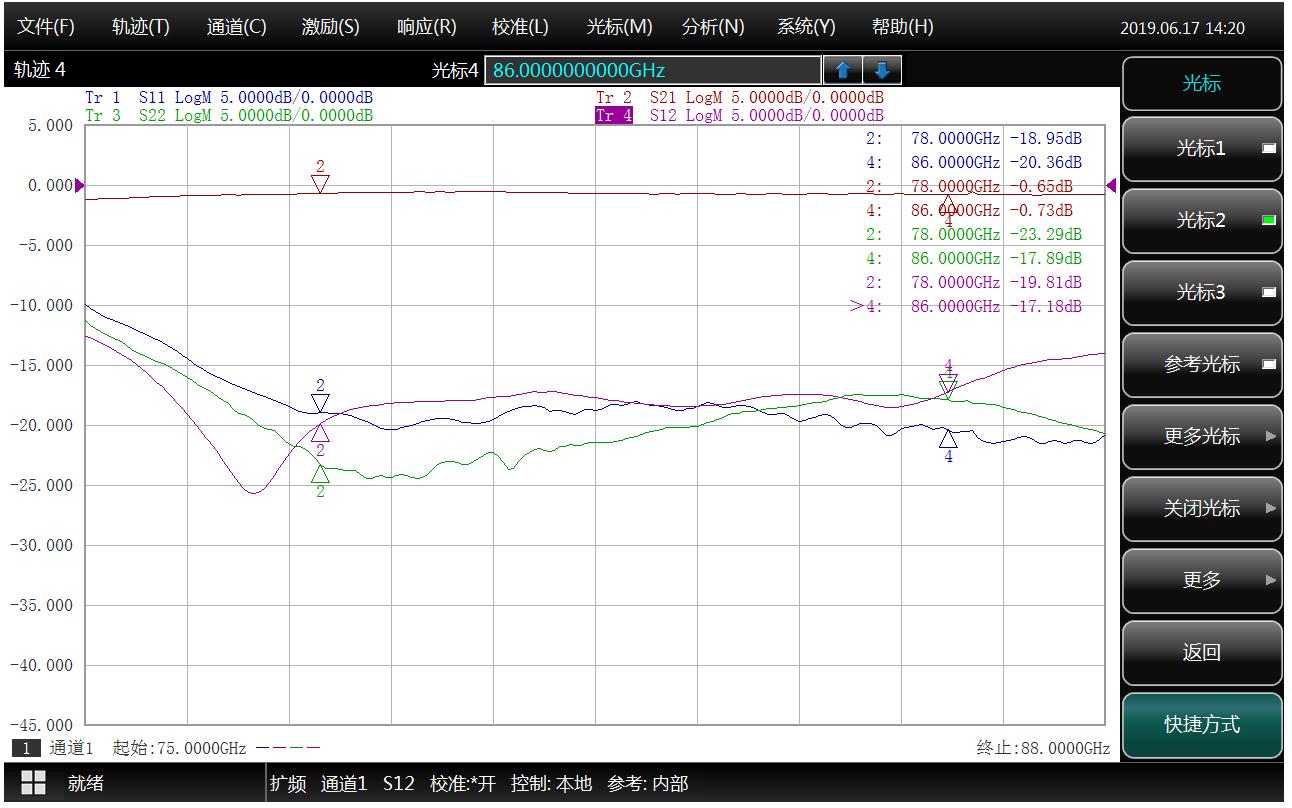Select trace label Tr 3 S22

[x=229, y=115]
